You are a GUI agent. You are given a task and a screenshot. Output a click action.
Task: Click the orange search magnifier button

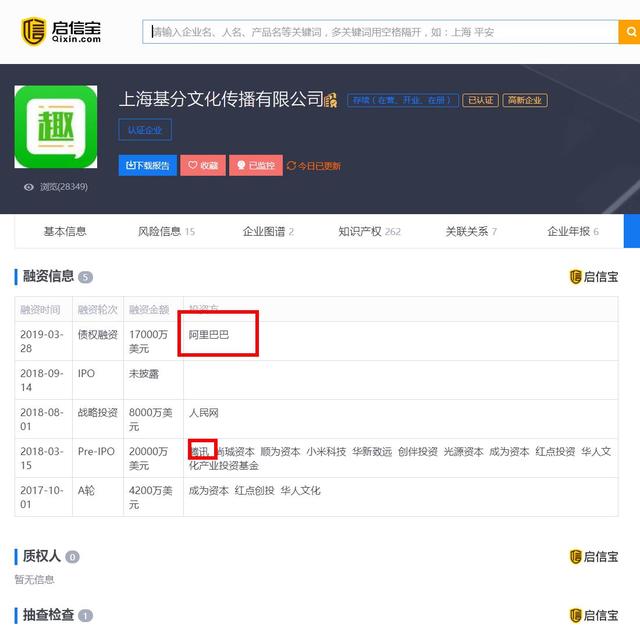[629, 32]
